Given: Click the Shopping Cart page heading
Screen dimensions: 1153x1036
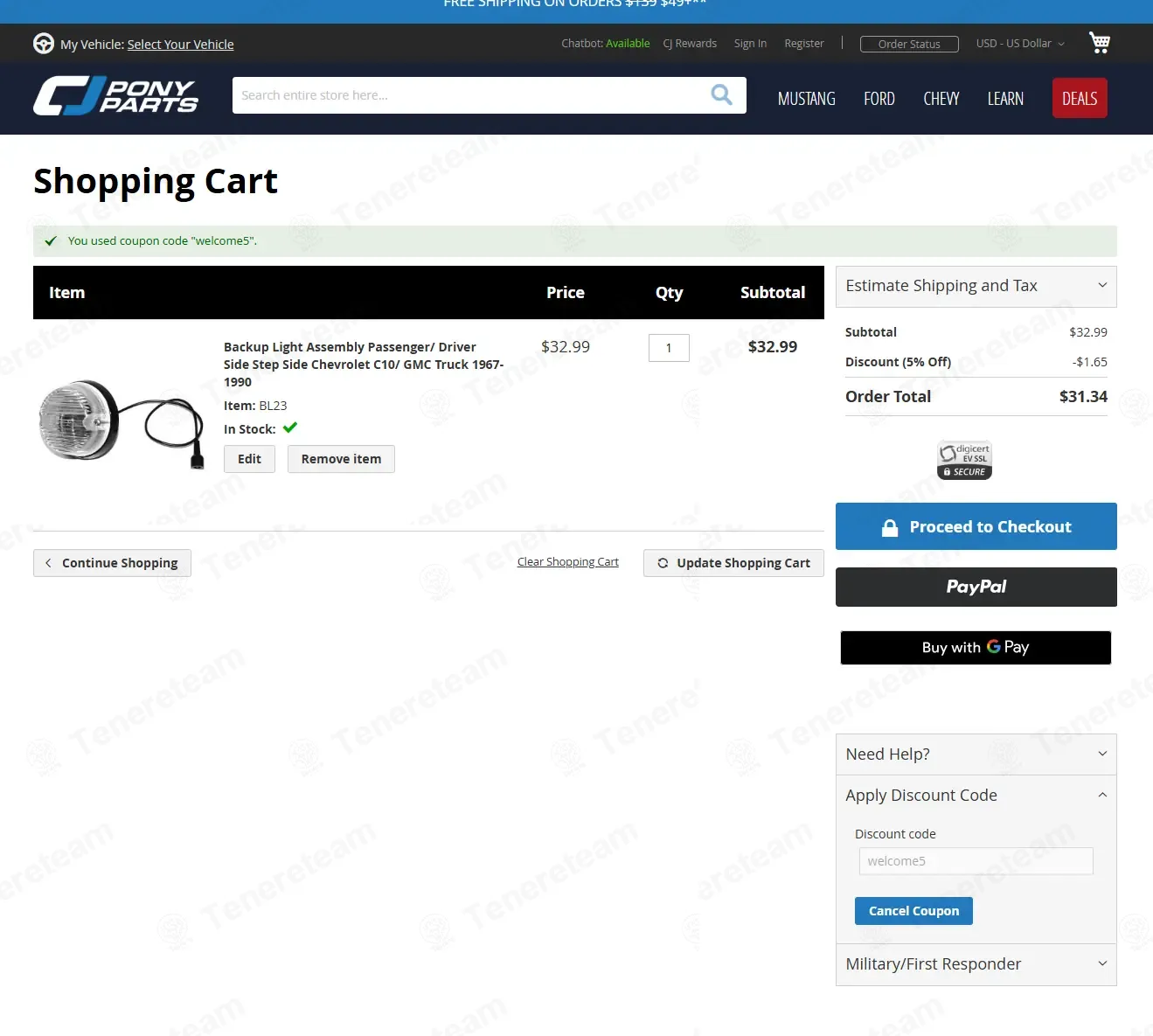Looking at the screenshot, I should click(156, 182).
